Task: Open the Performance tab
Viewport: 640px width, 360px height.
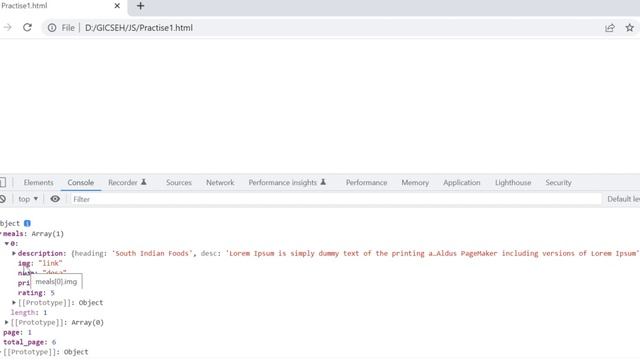Action: [x=367, y=182]
